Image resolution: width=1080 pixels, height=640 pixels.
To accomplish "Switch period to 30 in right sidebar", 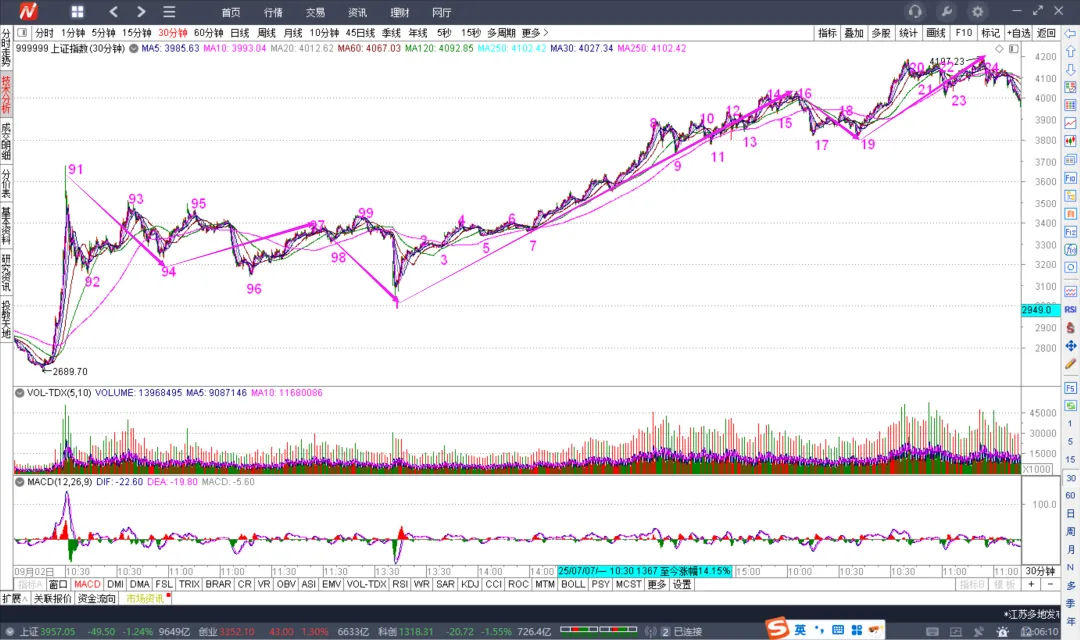I will pyautogui.click(x=1070, y=477).
